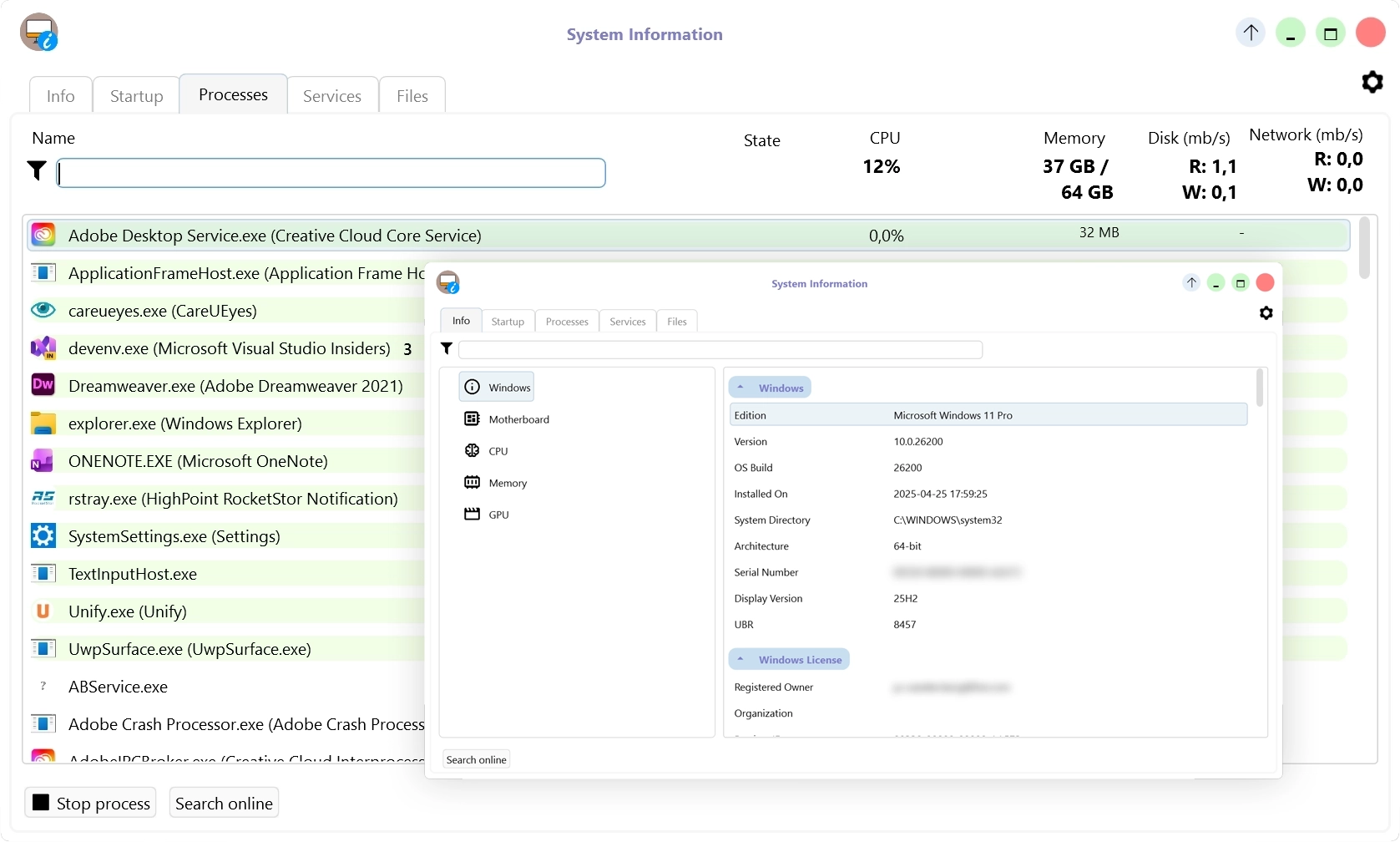This screenshot has height=842, width=1400.
Task: Click the Info tab in inner window
Action: [461, 320]
